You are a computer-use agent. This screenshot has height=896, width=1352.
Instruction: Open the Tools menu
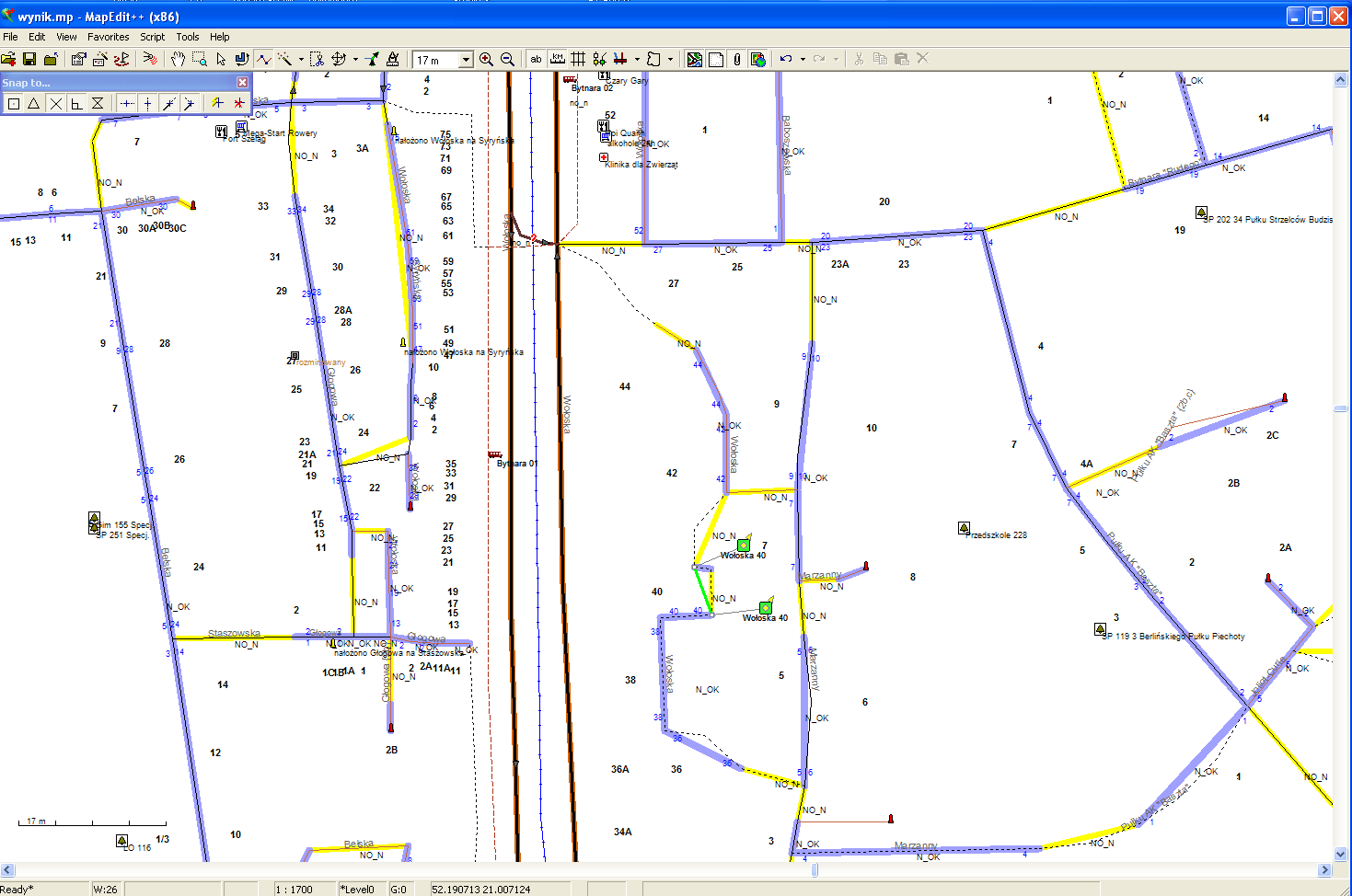[187, 37]
